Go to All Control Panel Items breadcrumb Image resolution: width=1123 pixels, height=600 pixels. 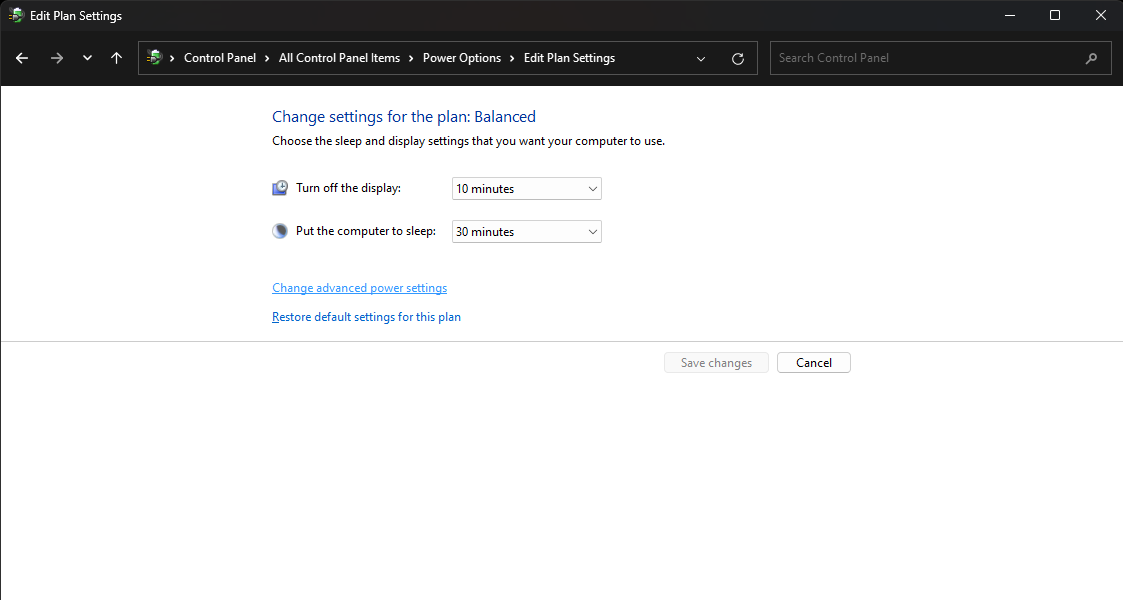[339, 58]
